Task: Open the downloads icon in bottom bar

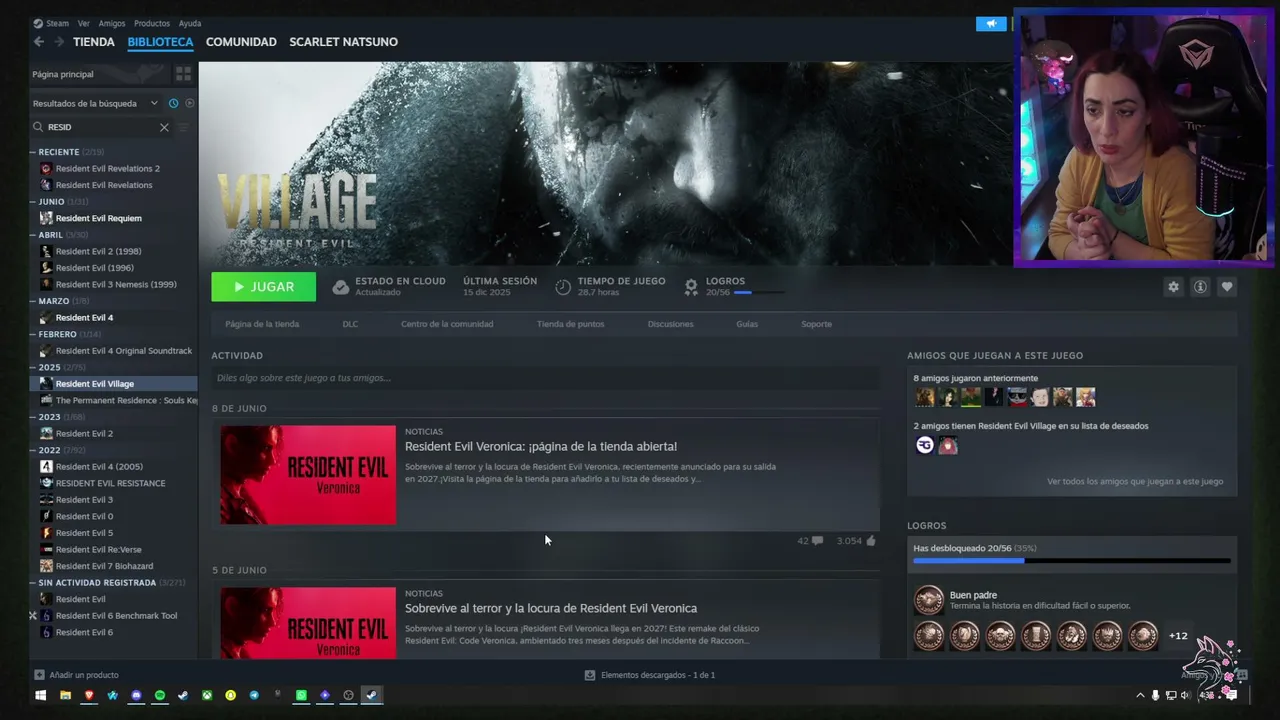Action: (x=590, y=675)
